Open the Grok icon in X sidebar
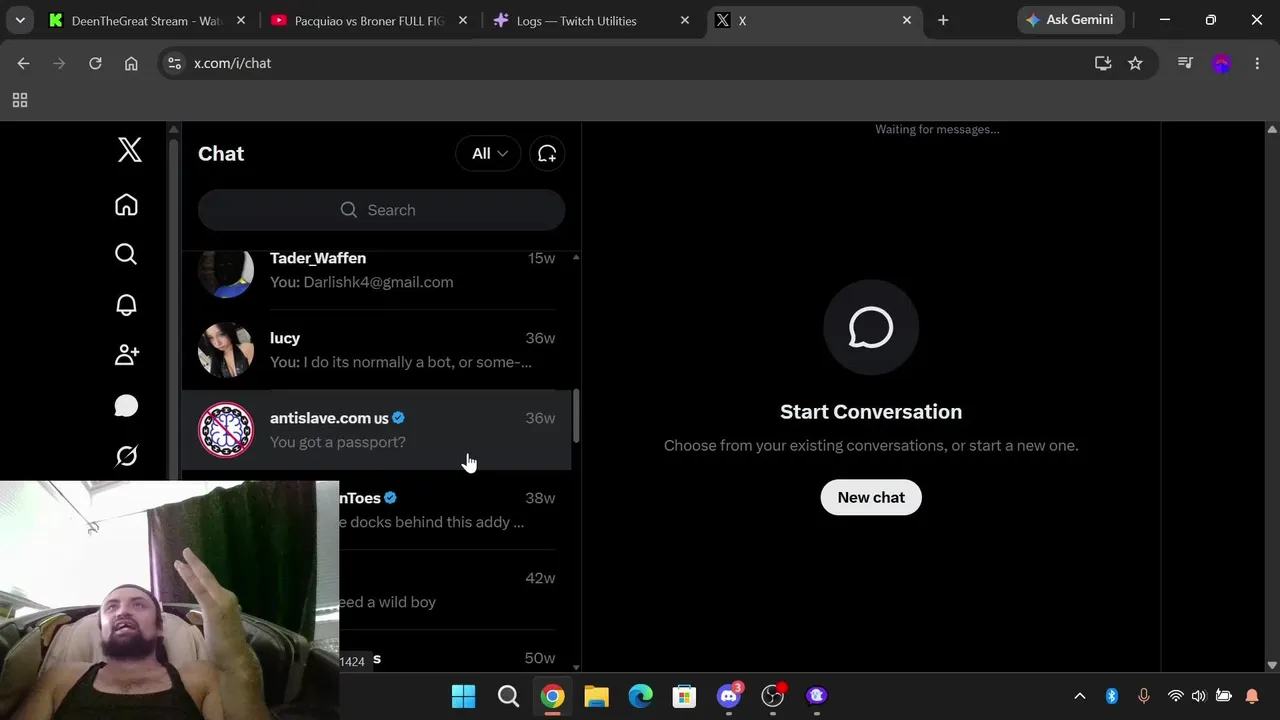Screen dimensions: 1280x720 tap(126, 456)
